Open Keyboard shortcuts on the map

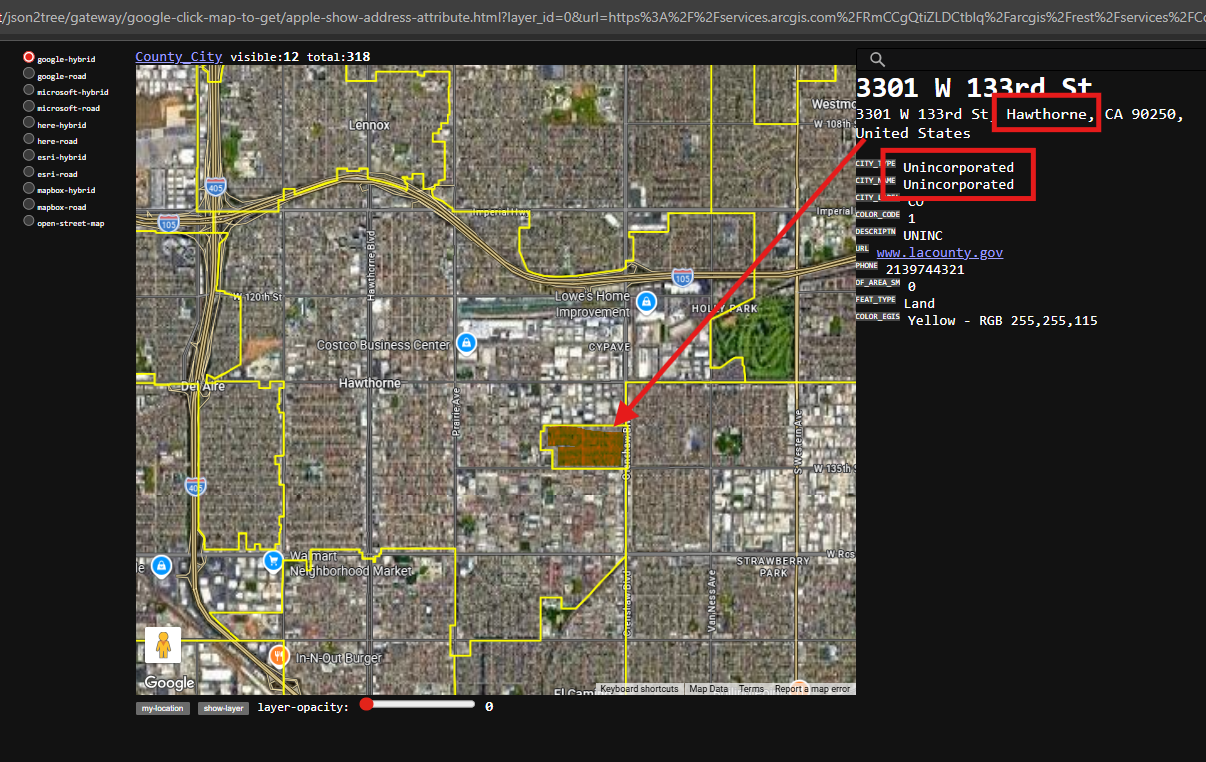click(639, 689)
